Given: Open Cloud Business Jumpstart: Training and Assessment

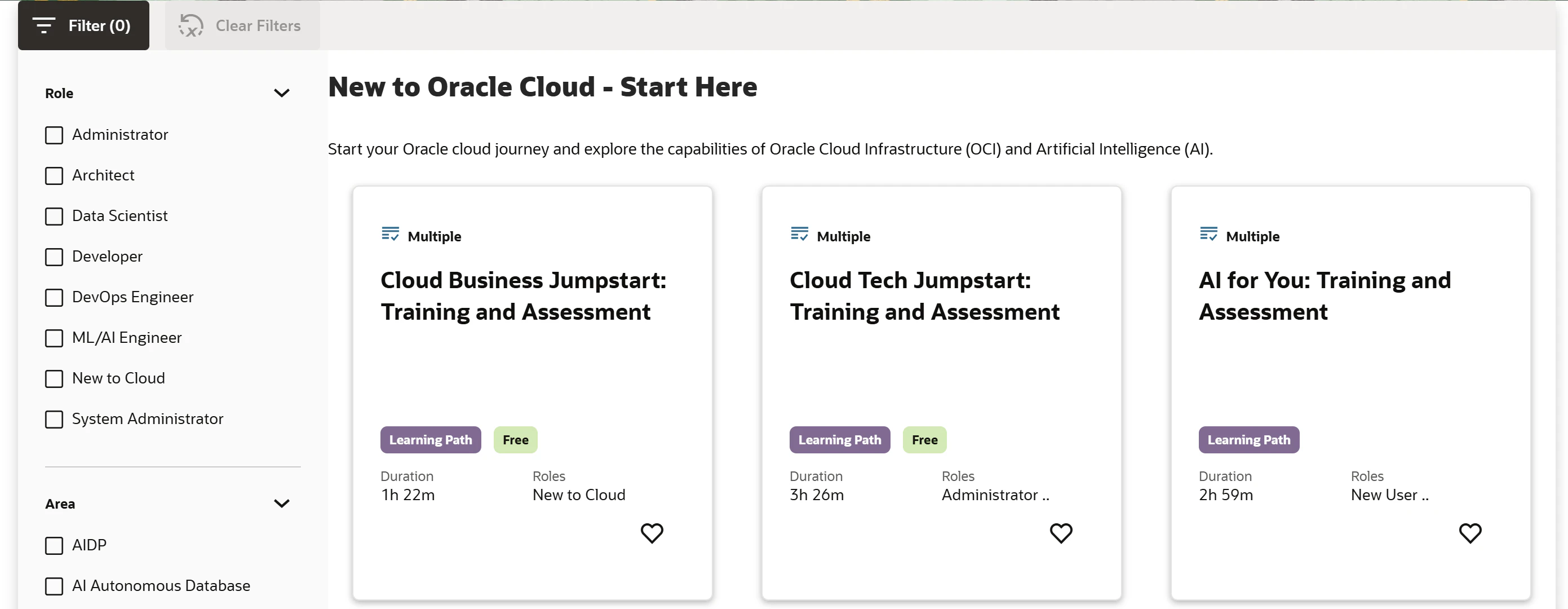Looking at the screenshot, I should coord(524,296).
